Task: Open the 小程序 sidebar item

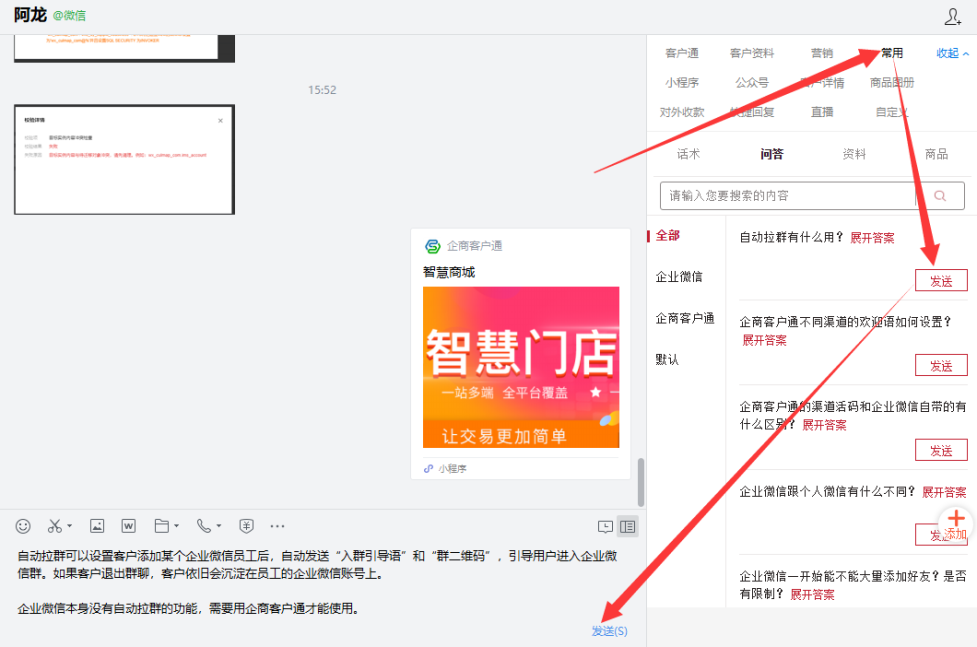Action: click(x=682, y=82)
